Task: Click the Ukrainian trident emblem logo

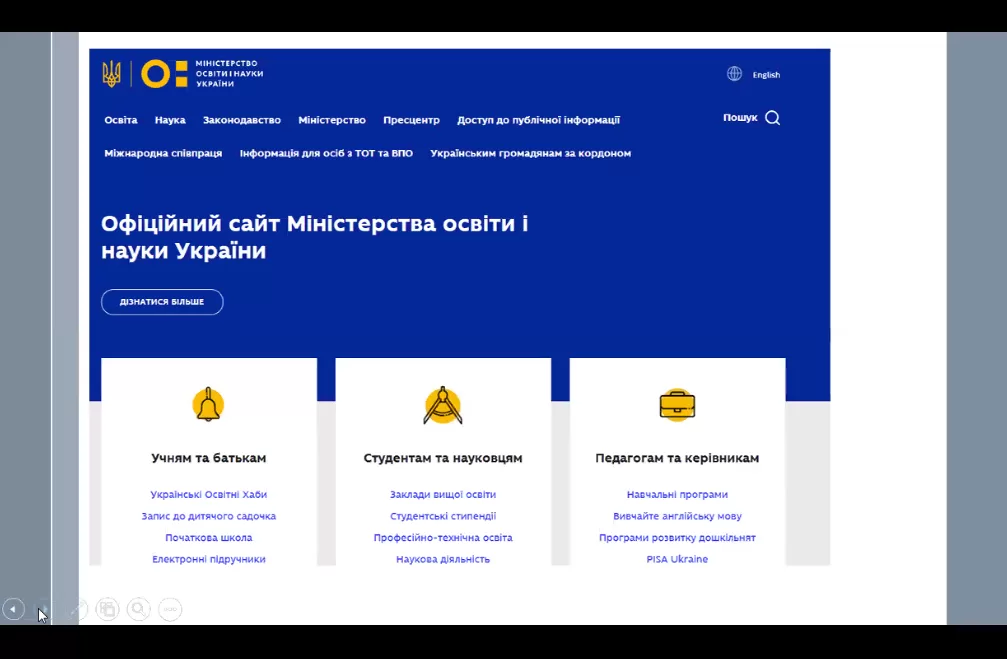Action: coord(111,74)
